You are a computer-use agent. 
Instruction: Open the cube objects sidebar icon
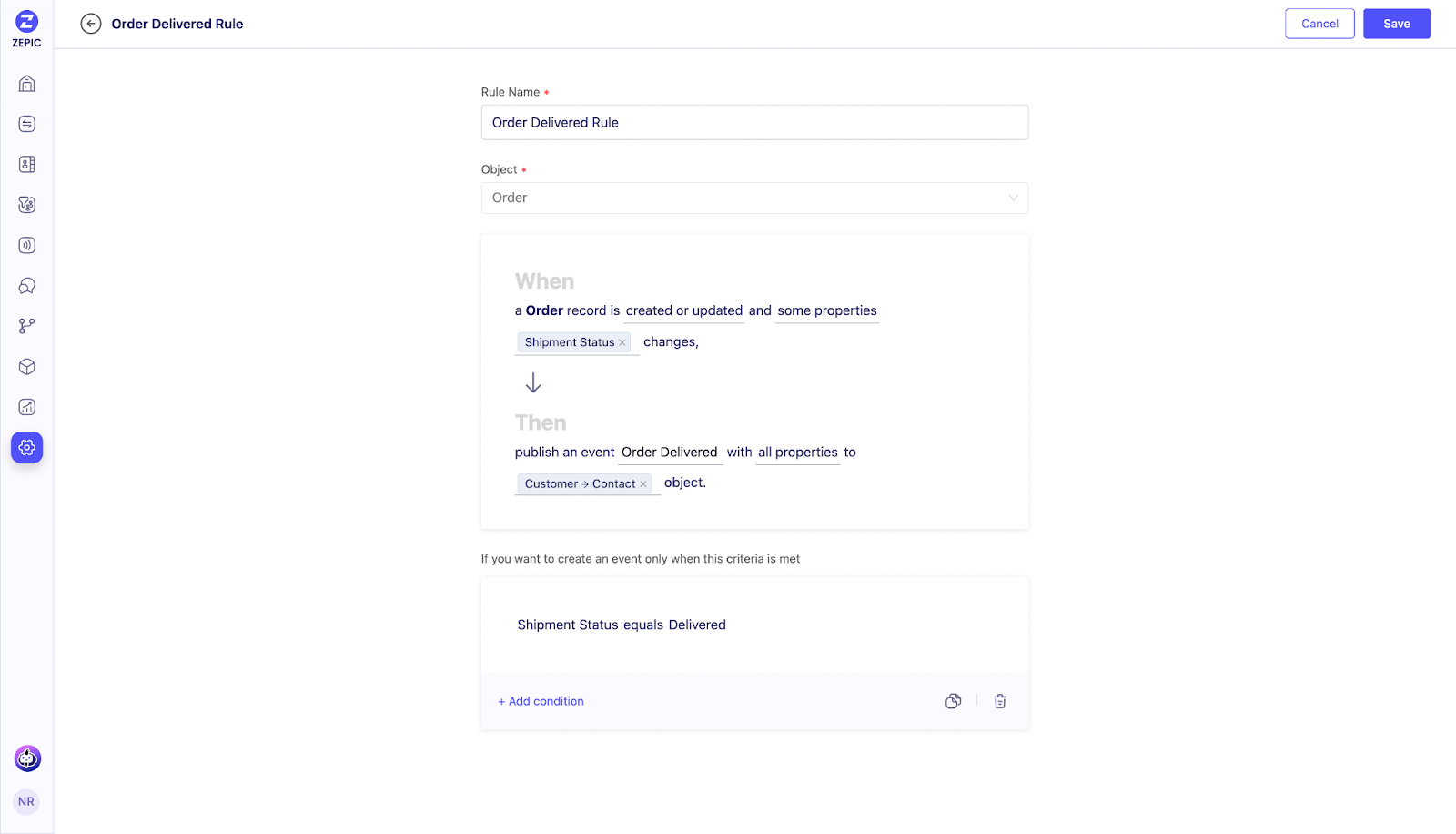[x=27, y=367]
